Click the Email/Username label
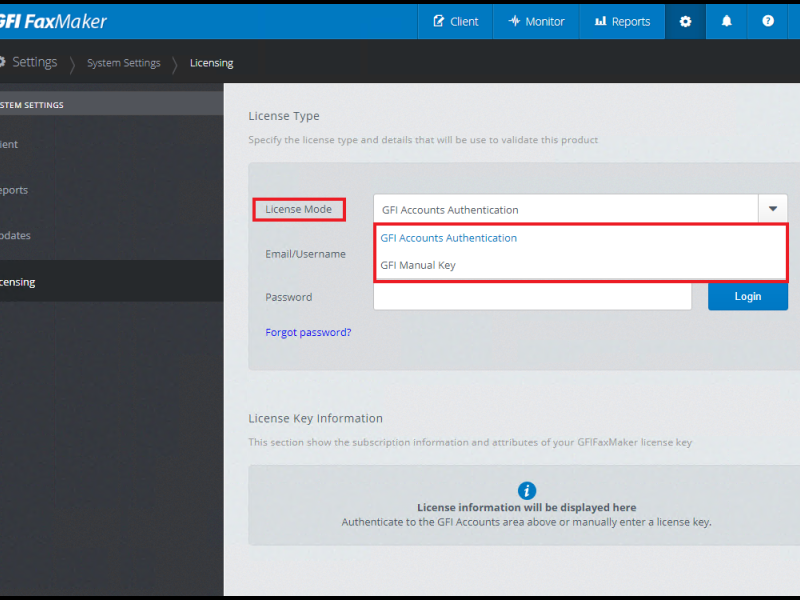The width and height of the screenshot is (800, 600). [x=305, y=254]
